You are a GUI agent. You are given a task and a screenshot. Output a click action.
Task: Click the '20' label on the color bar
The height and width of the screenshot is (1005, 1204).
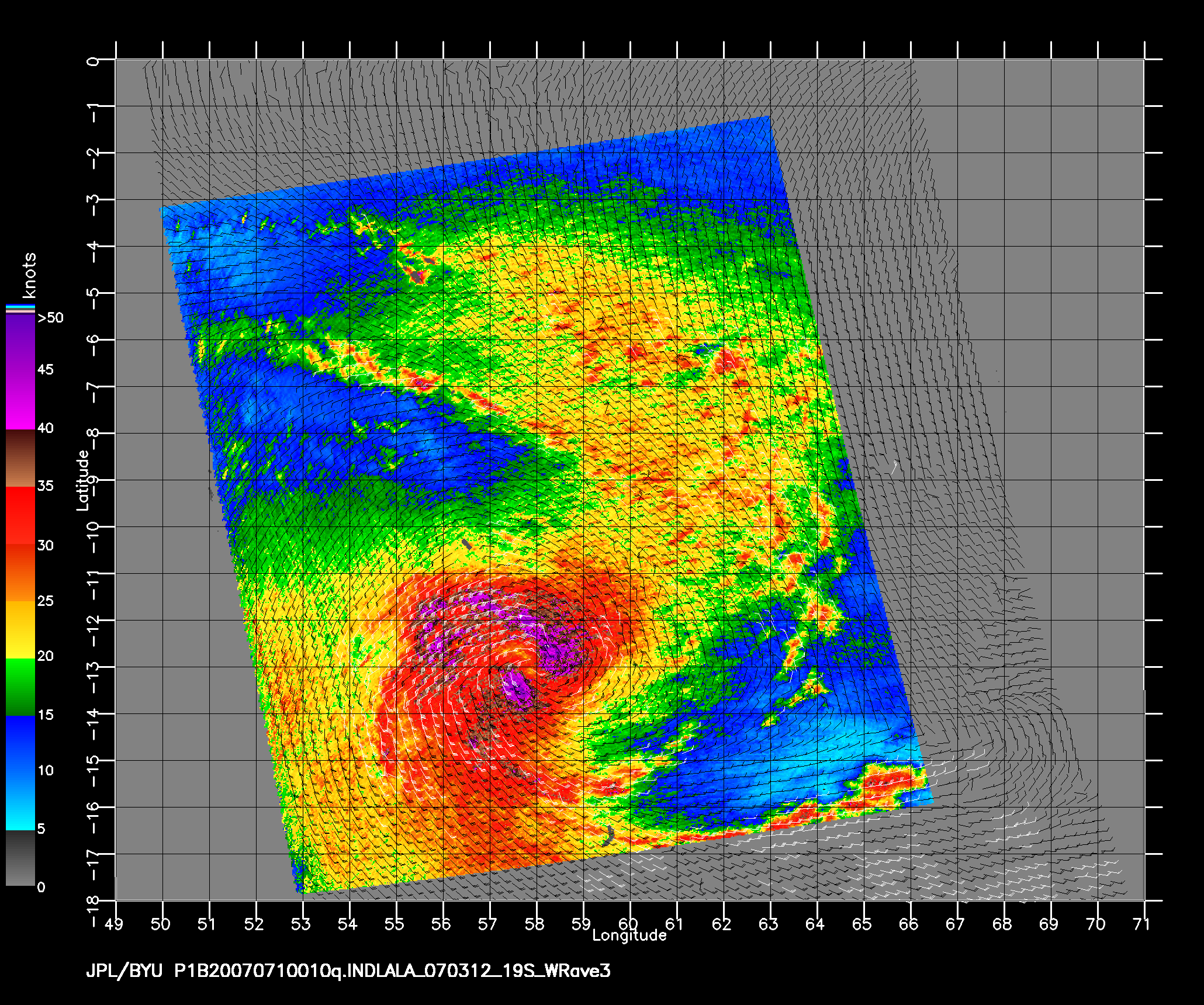coord(45,656)
